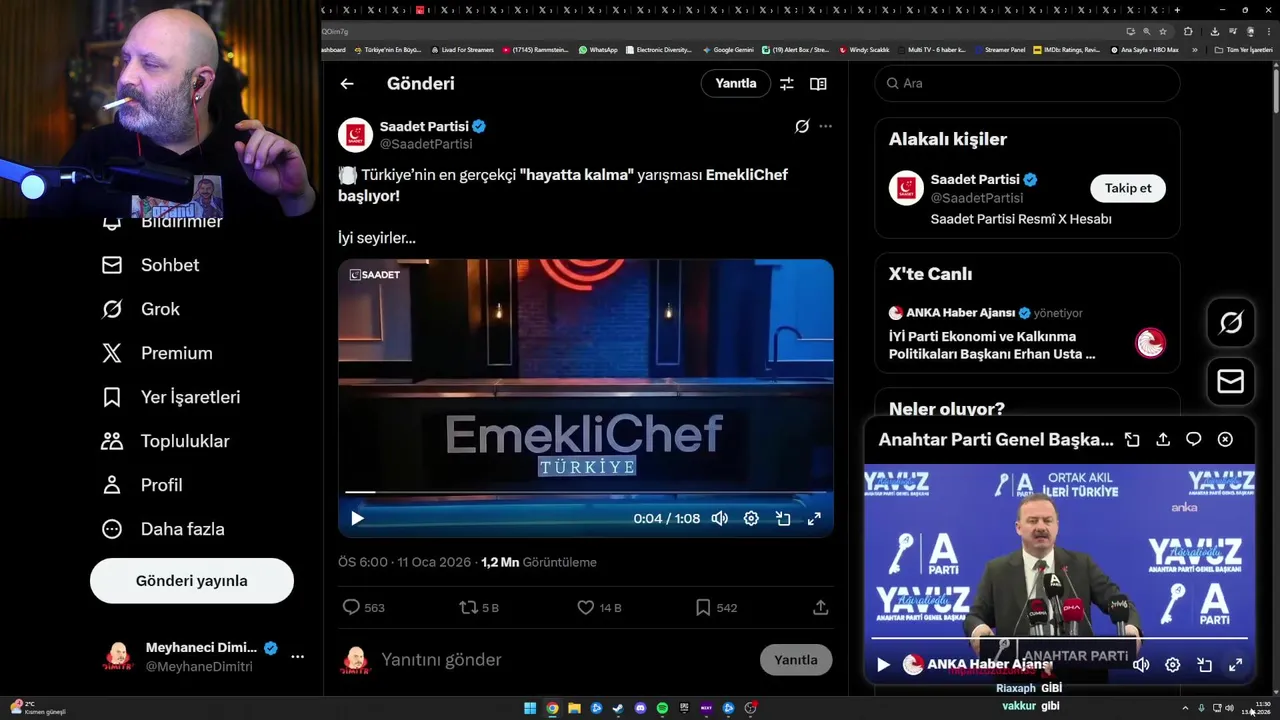Open the 2°C weather widget on the taskbar
1280x720 pixels.
click(36, 708)
